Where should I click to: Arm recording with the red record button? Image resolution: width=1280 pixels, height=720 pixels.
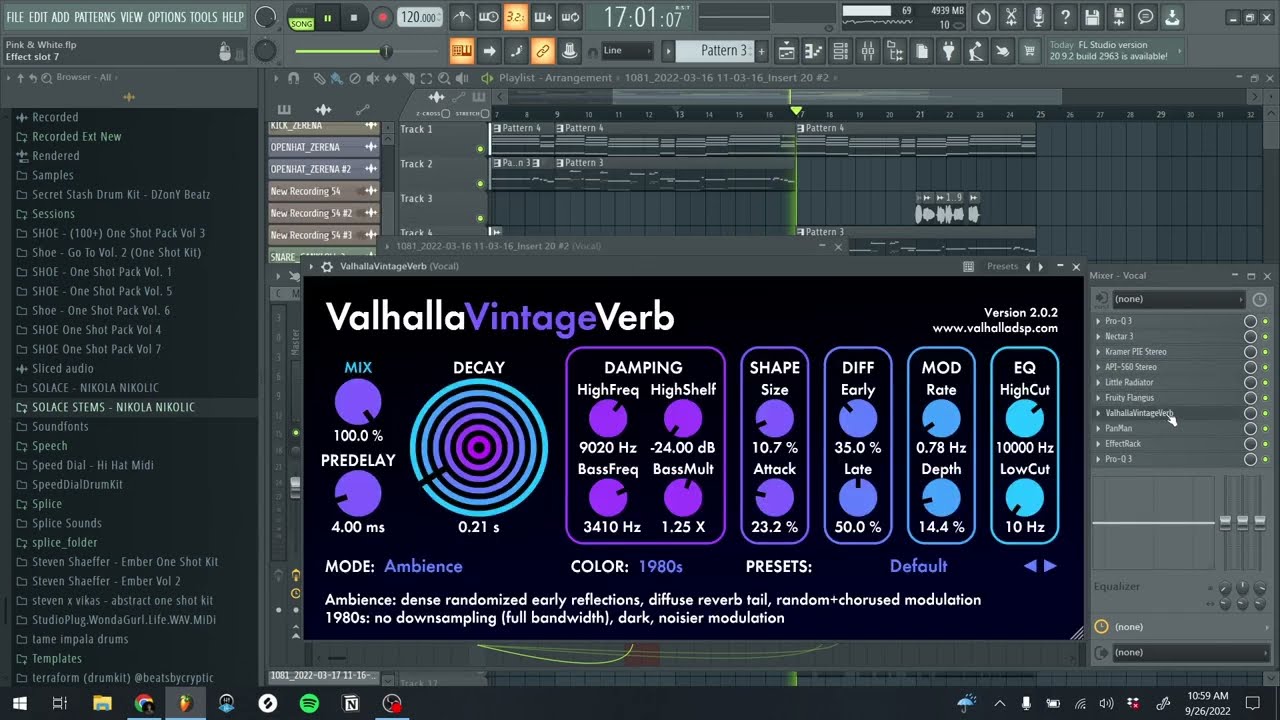pos(382,17)
